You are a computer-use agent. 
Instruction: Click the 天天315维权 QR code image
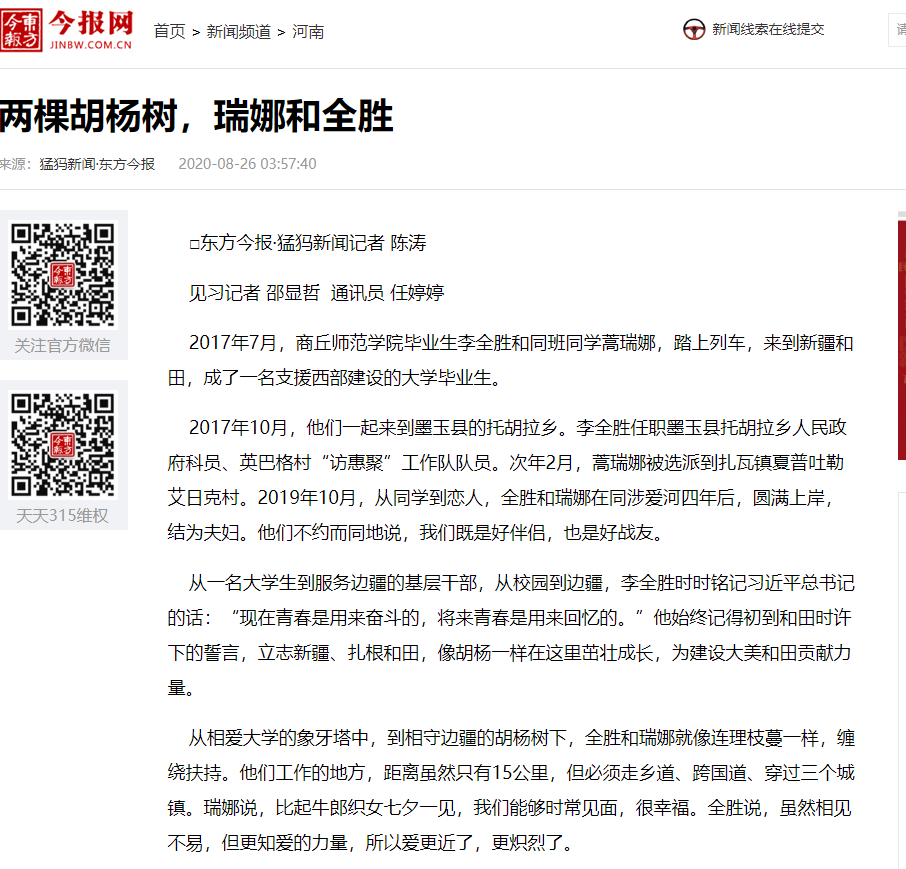[63, 445]
